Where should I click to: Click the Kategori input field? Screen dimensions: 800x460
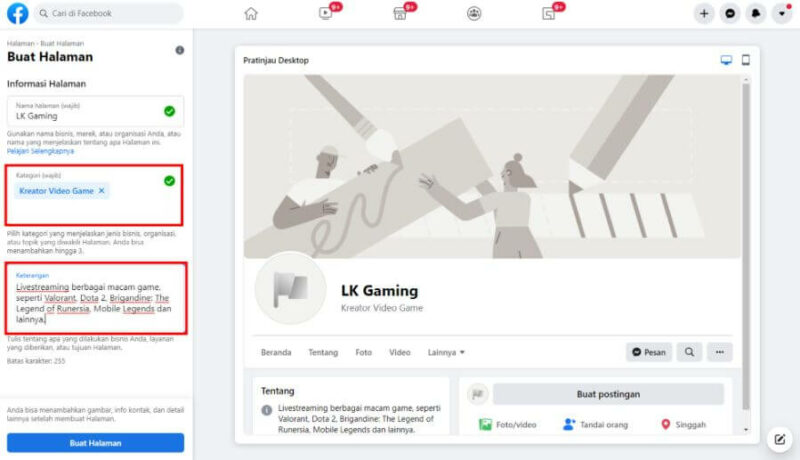pyautogui.click(x=94, y=195)
